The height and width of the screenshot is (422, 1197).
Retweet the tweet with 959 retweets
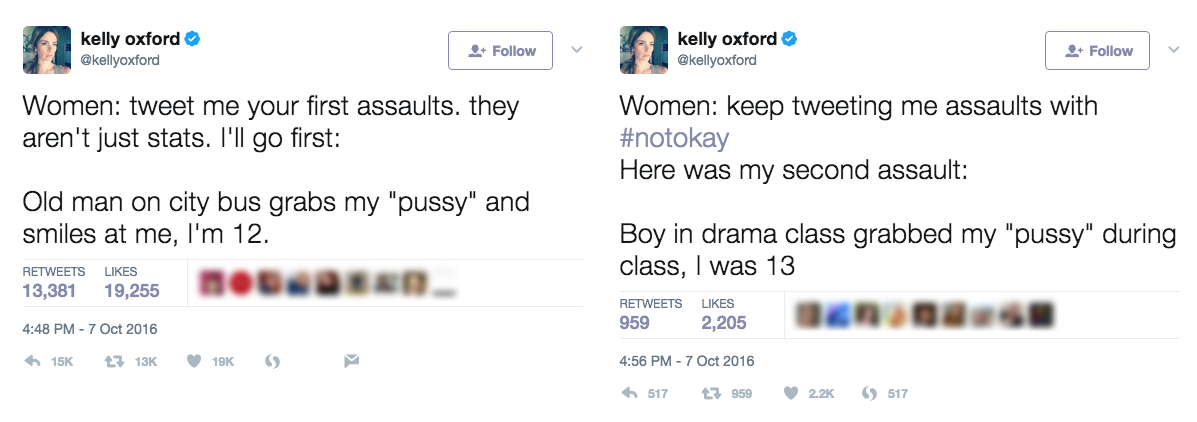[711, 394]
